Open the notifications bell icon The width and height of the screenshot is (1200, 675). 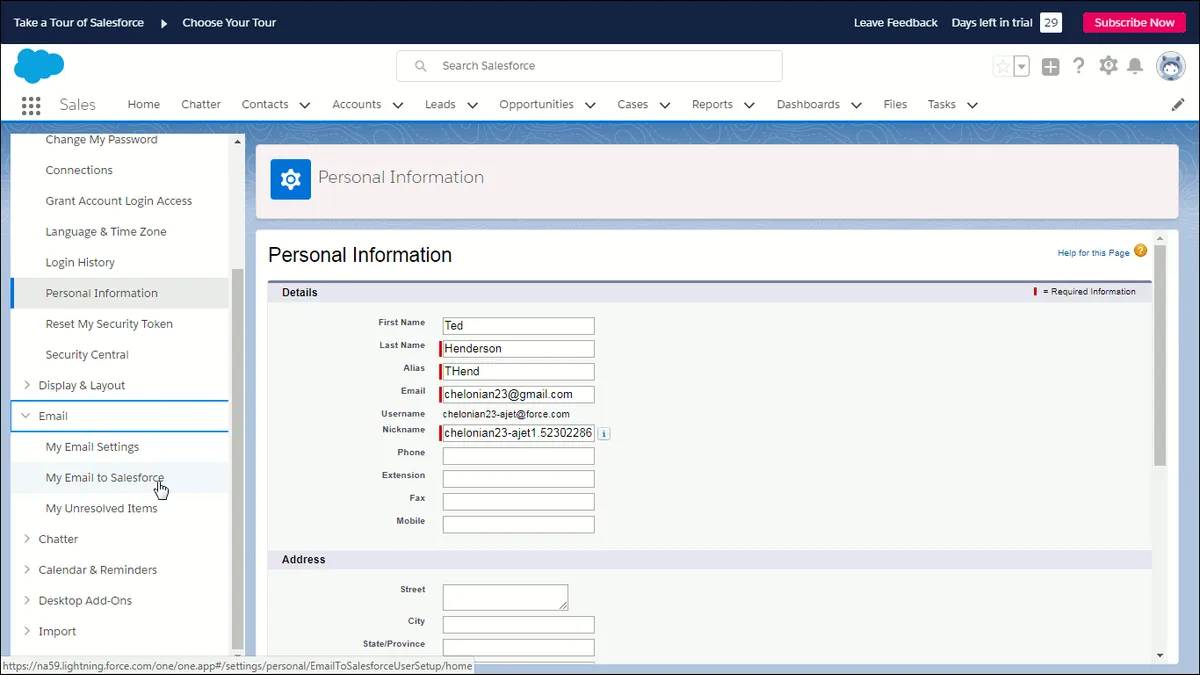click(1135, 66)
